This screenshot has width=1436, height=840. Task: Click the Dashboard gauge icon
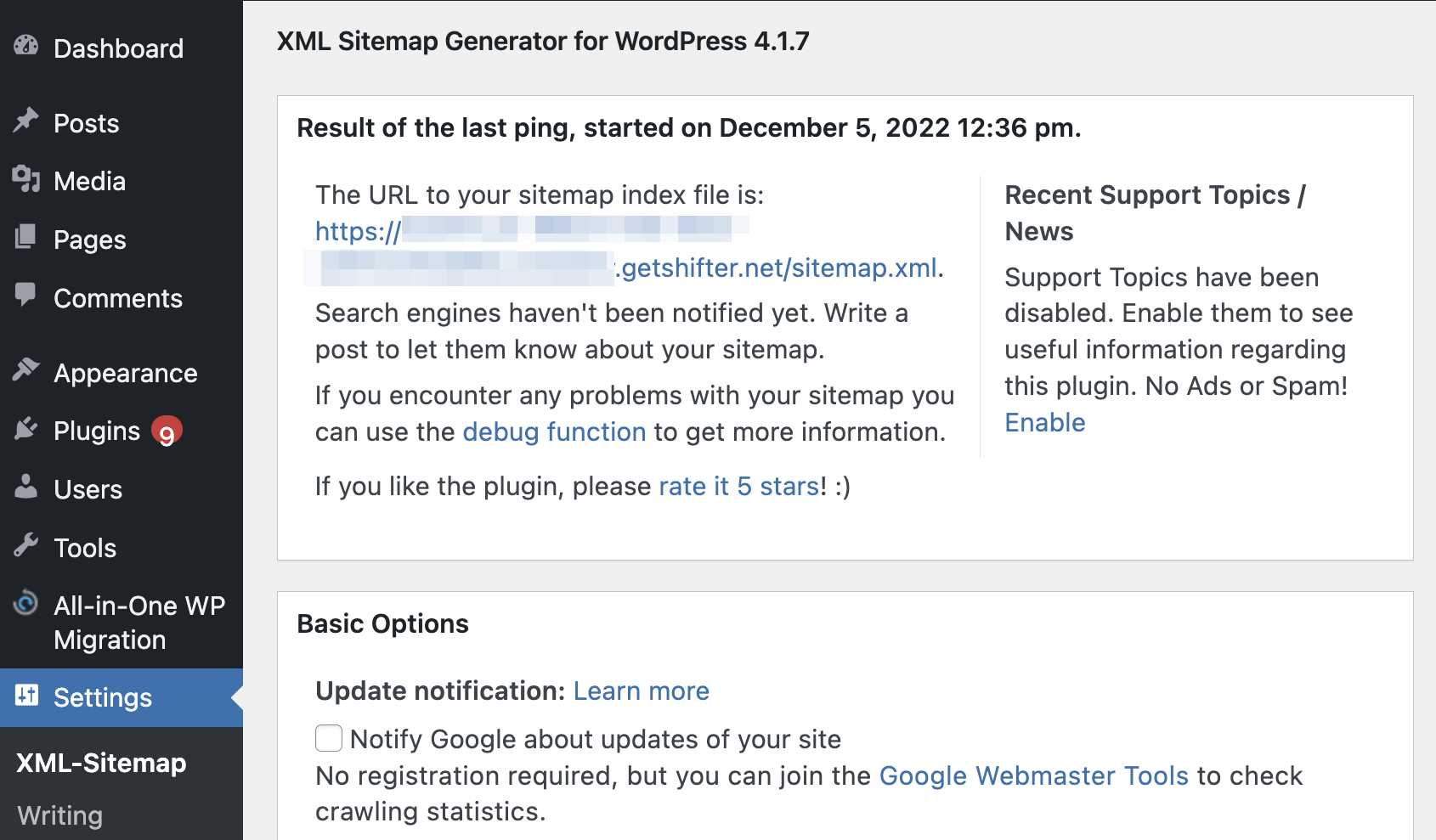coord(26,46)
